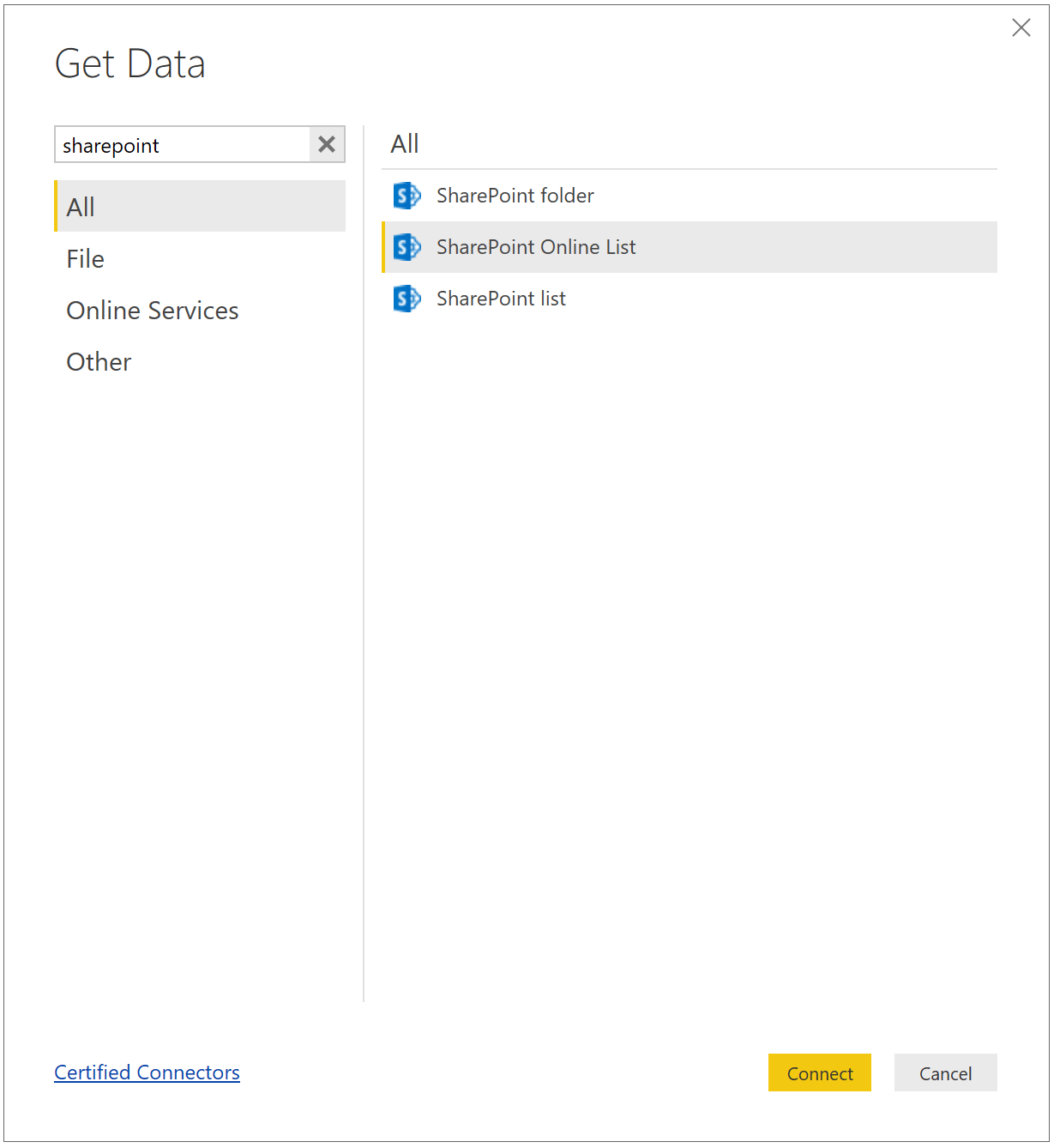Open the Certified Connectors link
This screenshot has height=1148, width=1054.
147,1072
